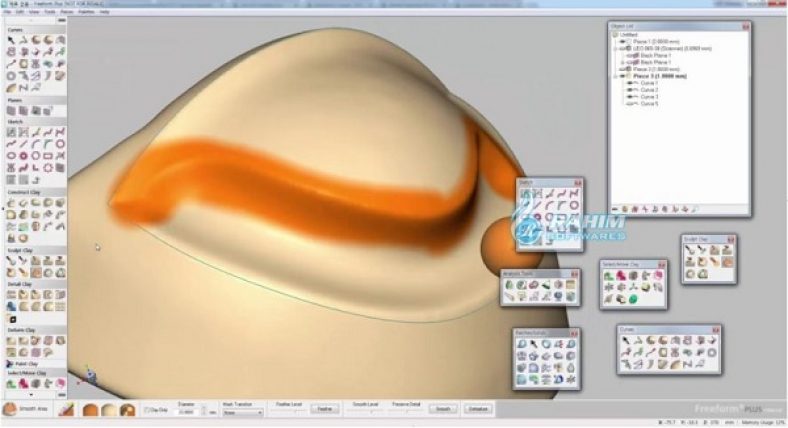Open the File menu
The image size is (788, 428).
coord(8,12)
